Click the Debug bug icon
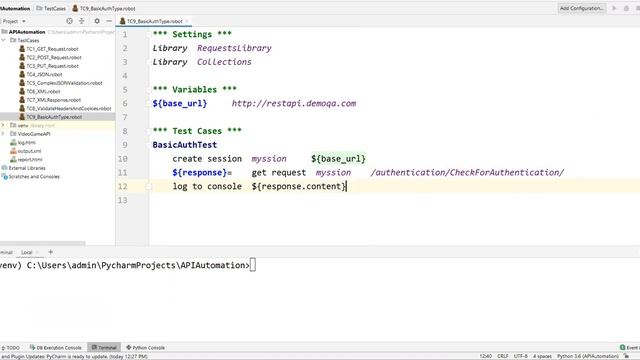640x360 pixels. click(626, 8)
